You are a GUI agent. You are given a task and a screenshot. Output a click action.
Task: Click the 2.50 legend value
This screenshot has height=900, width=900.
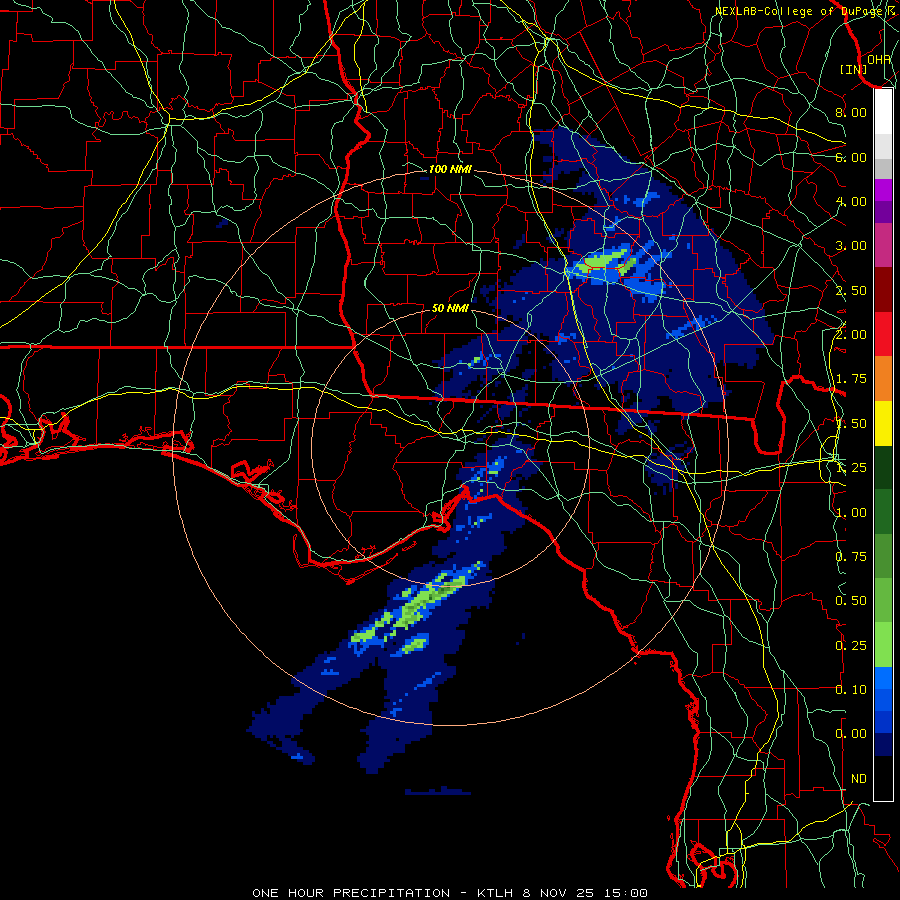click(x=851, y=290)
